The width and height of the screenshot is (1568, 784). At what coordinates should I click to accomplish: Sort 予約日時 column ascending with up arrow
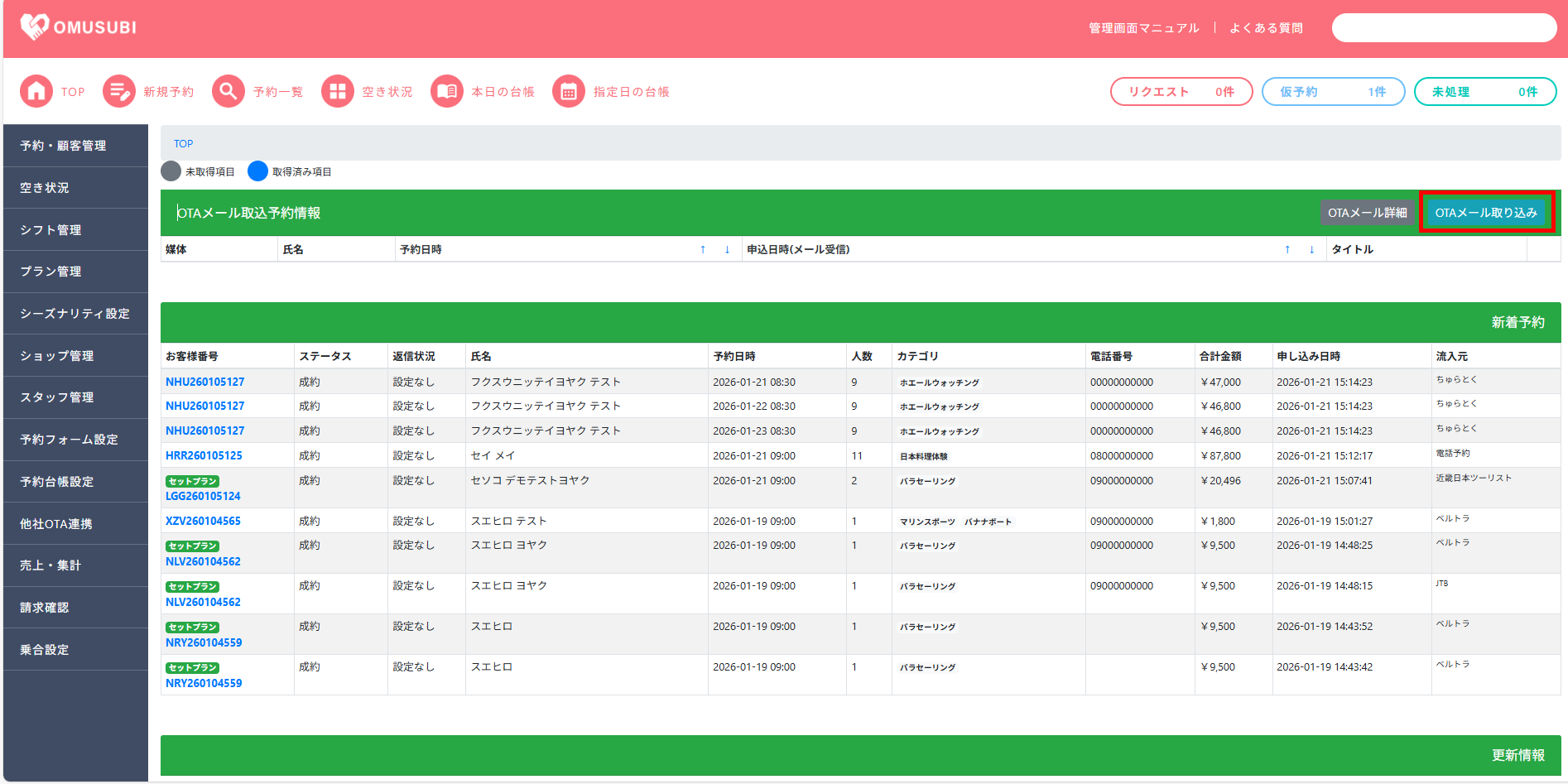pos(703,249)
